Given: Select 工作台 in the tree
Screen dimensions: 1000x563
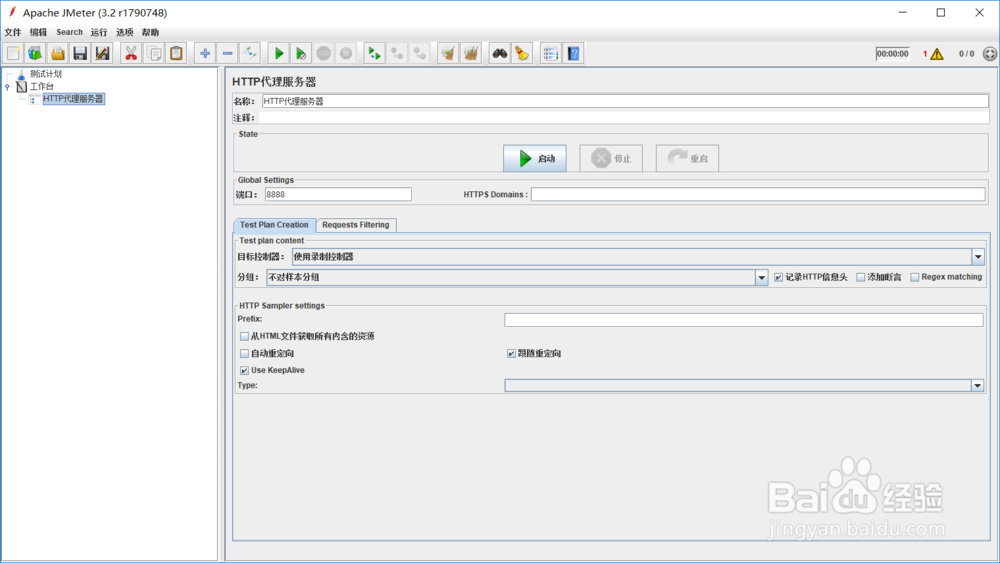Looking at the screenshot, I should click(42, 87).
